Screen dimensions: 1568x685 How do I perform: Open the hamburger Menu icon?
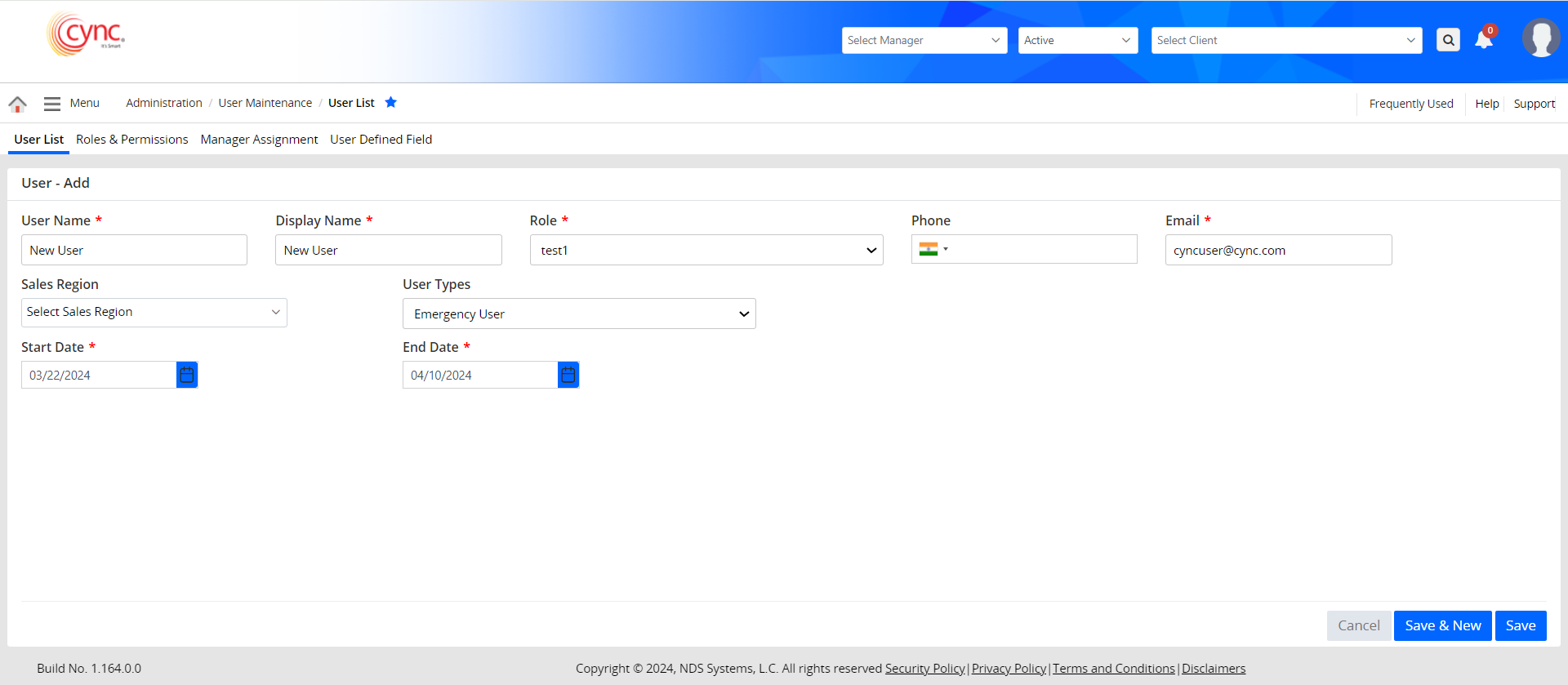(52, 104)
